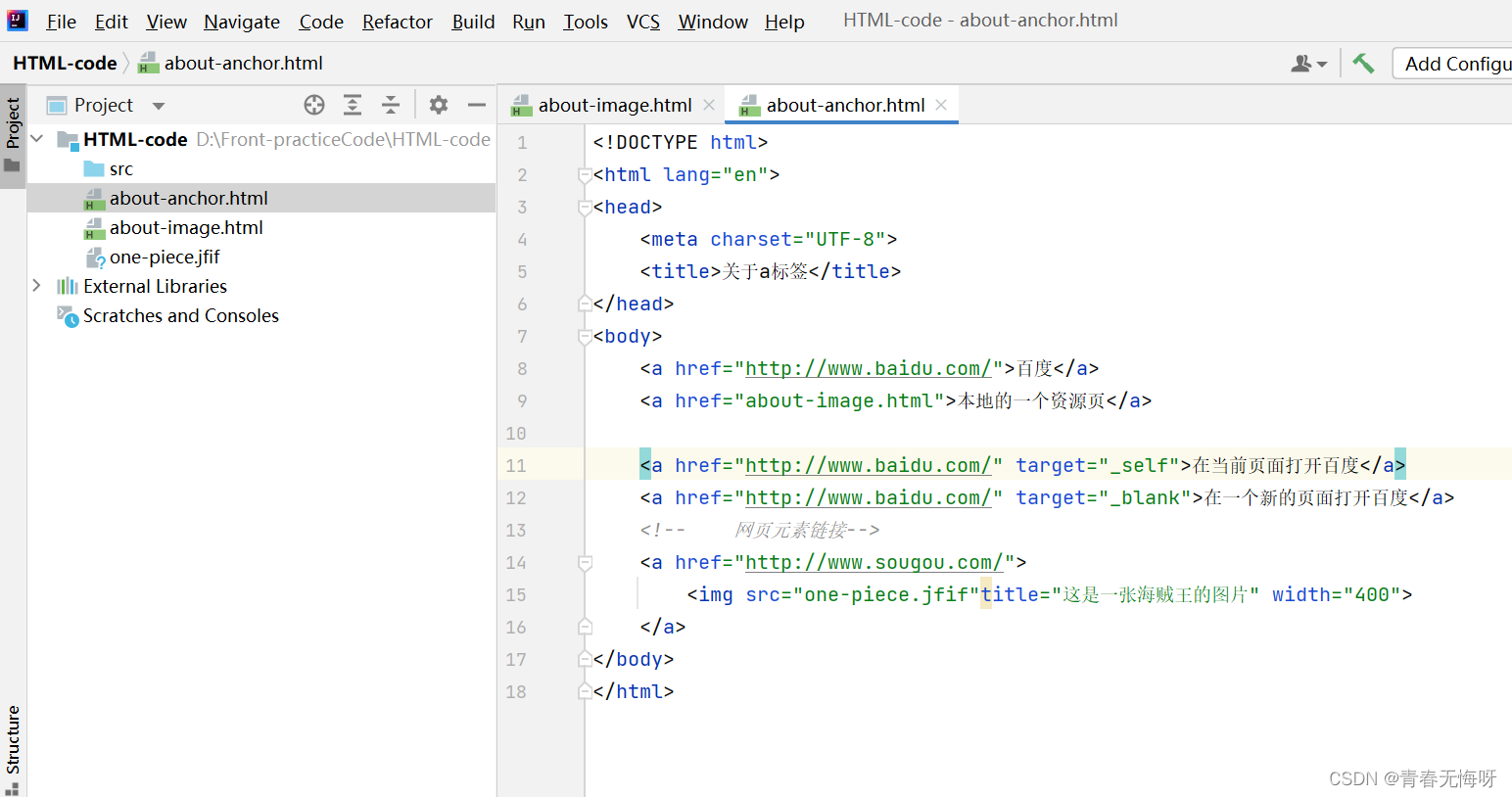The width and height of the screenshot is (1512, 797).
Task: Close the about-image.html tab
Action: point(709,105)
